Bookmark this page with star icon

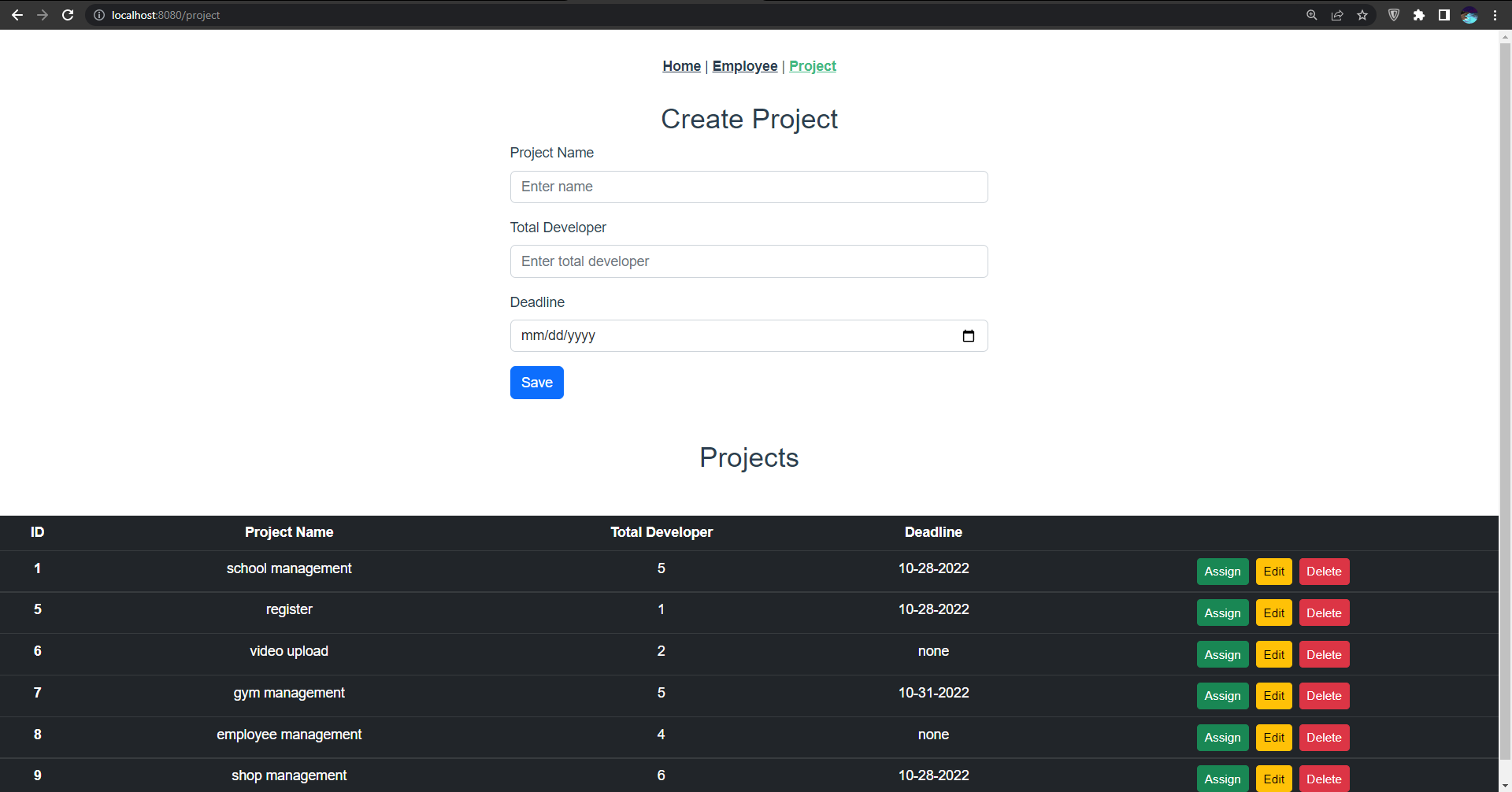coord(1362,15)
